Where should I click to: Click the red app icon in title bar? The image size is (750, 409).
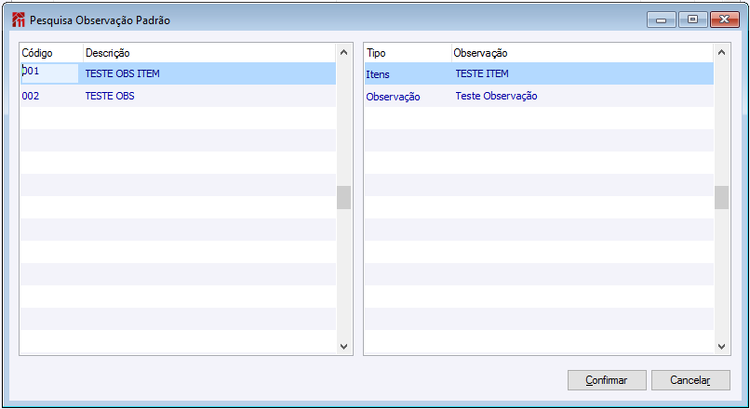(18, 20)
